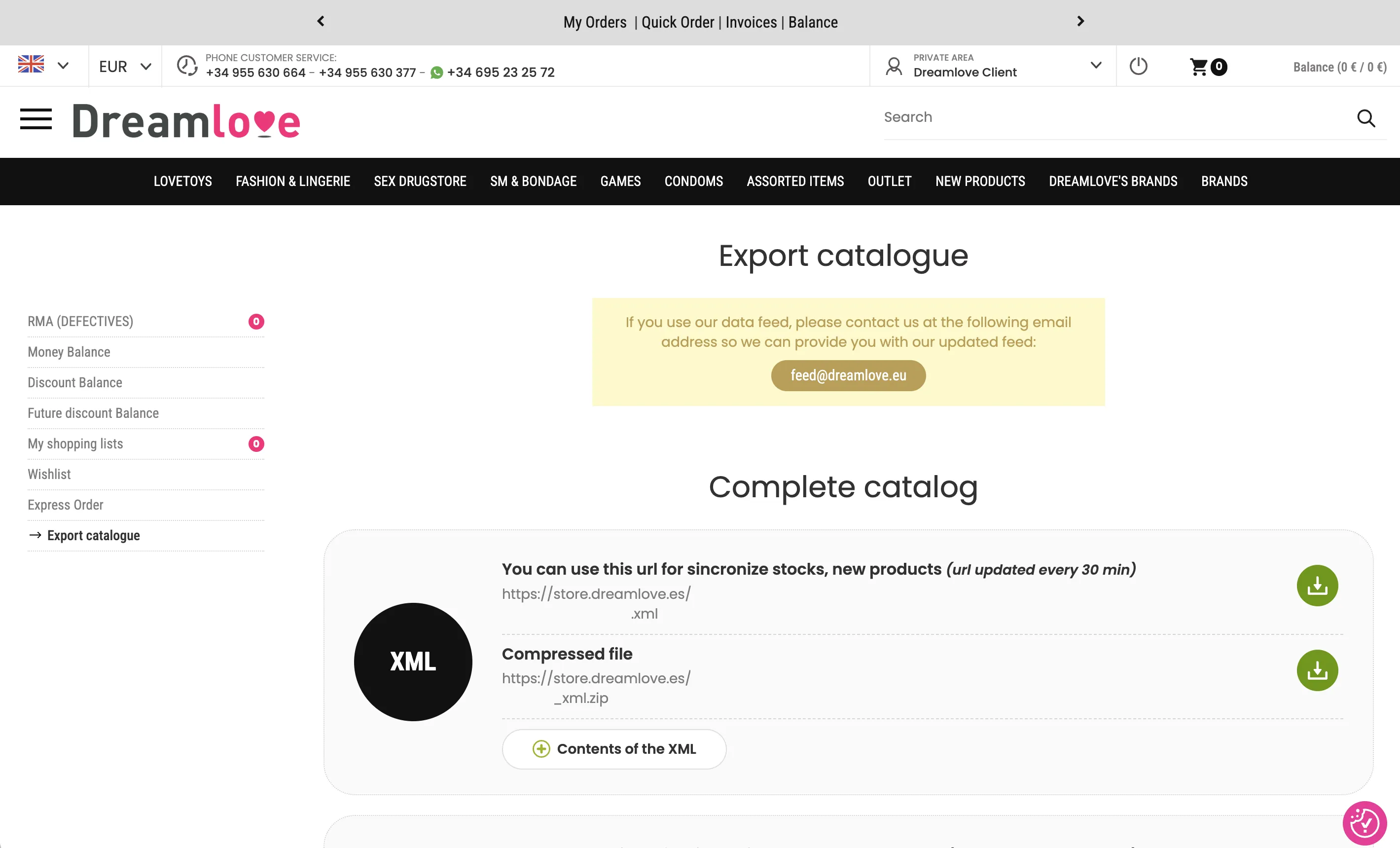Open Discount Balance sidebar item
The height and width of the screenshot is (848, 1400).
pos(145,382)
